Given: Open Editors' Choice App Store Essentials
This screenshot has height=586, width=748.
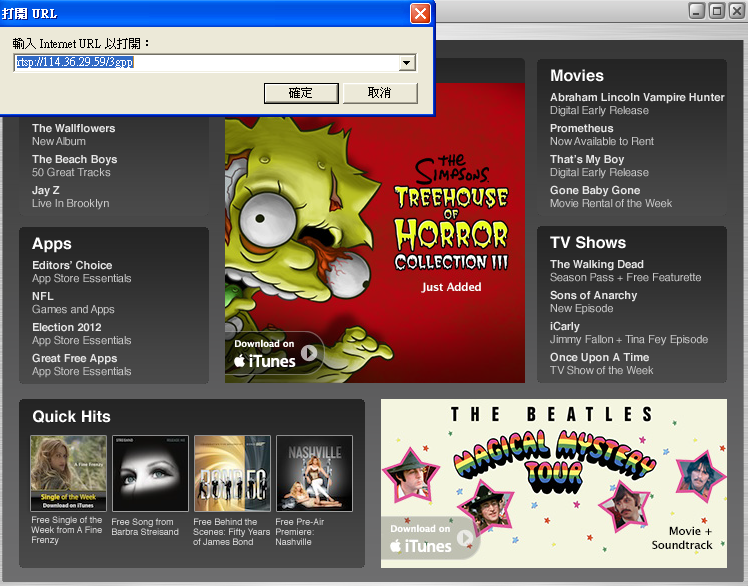Looking at the screenshot, I should point(82,272).
